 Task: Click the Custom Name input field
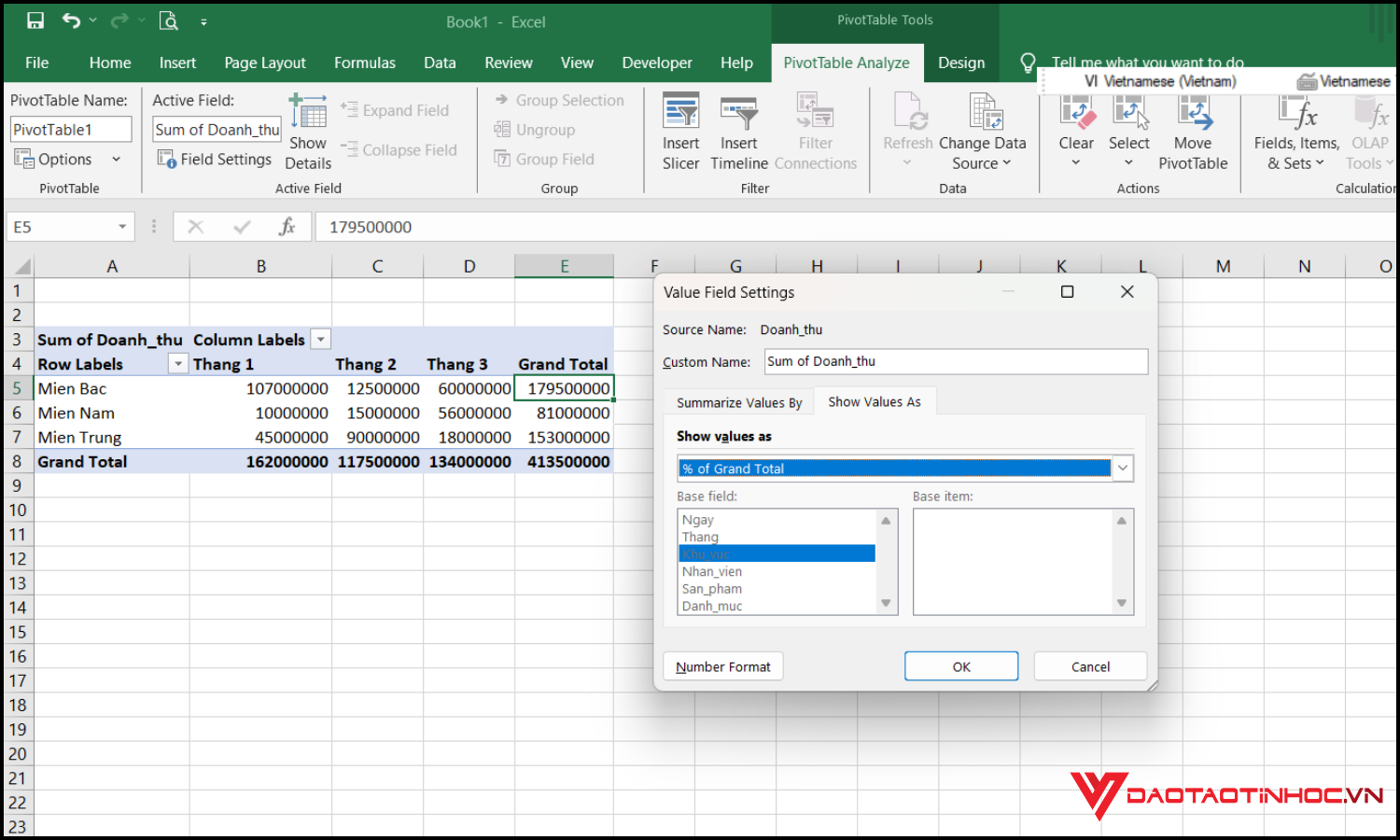(x=955, y=361)
